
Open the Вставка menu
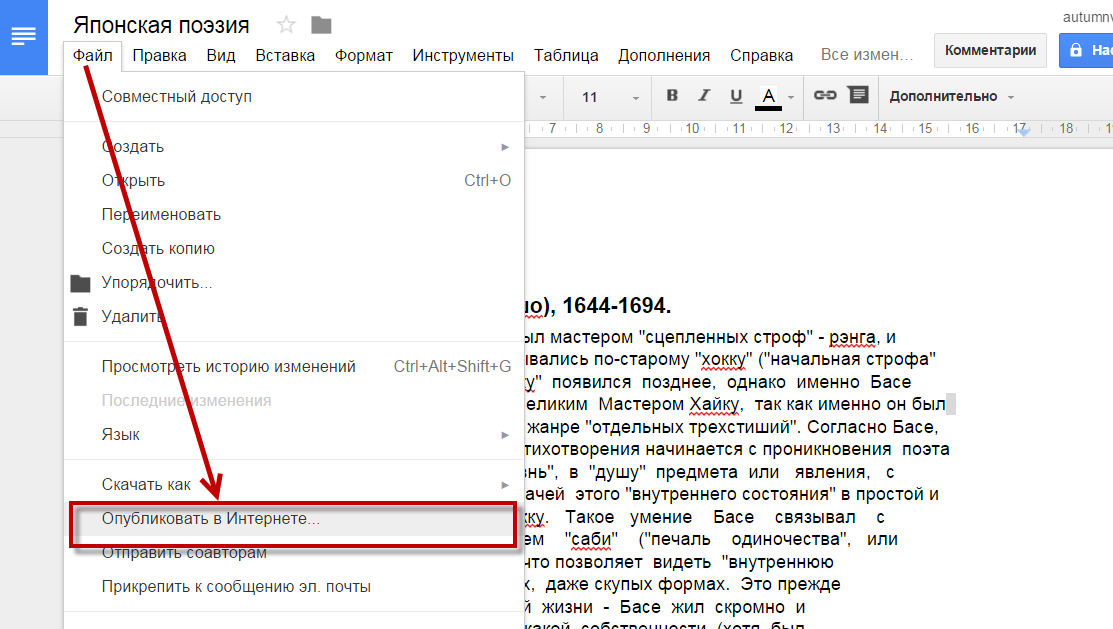(285, 56)
